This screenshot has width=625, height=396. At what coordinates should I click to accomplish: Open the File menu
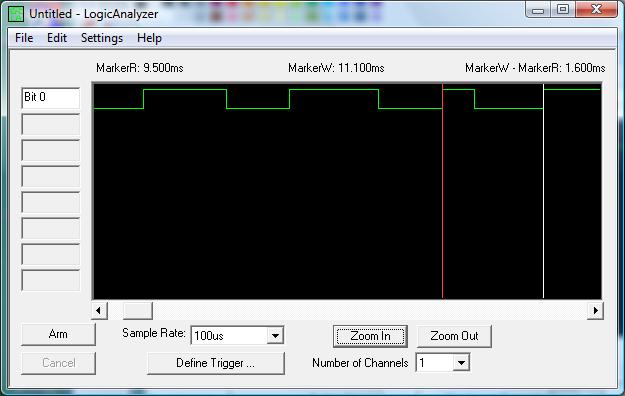pos(24,38)
